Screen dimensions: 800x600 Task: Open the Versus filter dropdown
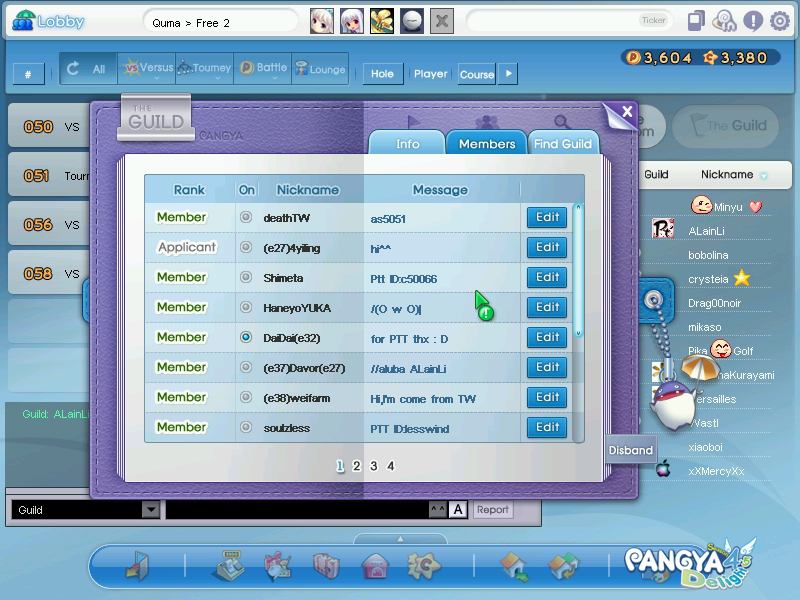coord(147,69)
